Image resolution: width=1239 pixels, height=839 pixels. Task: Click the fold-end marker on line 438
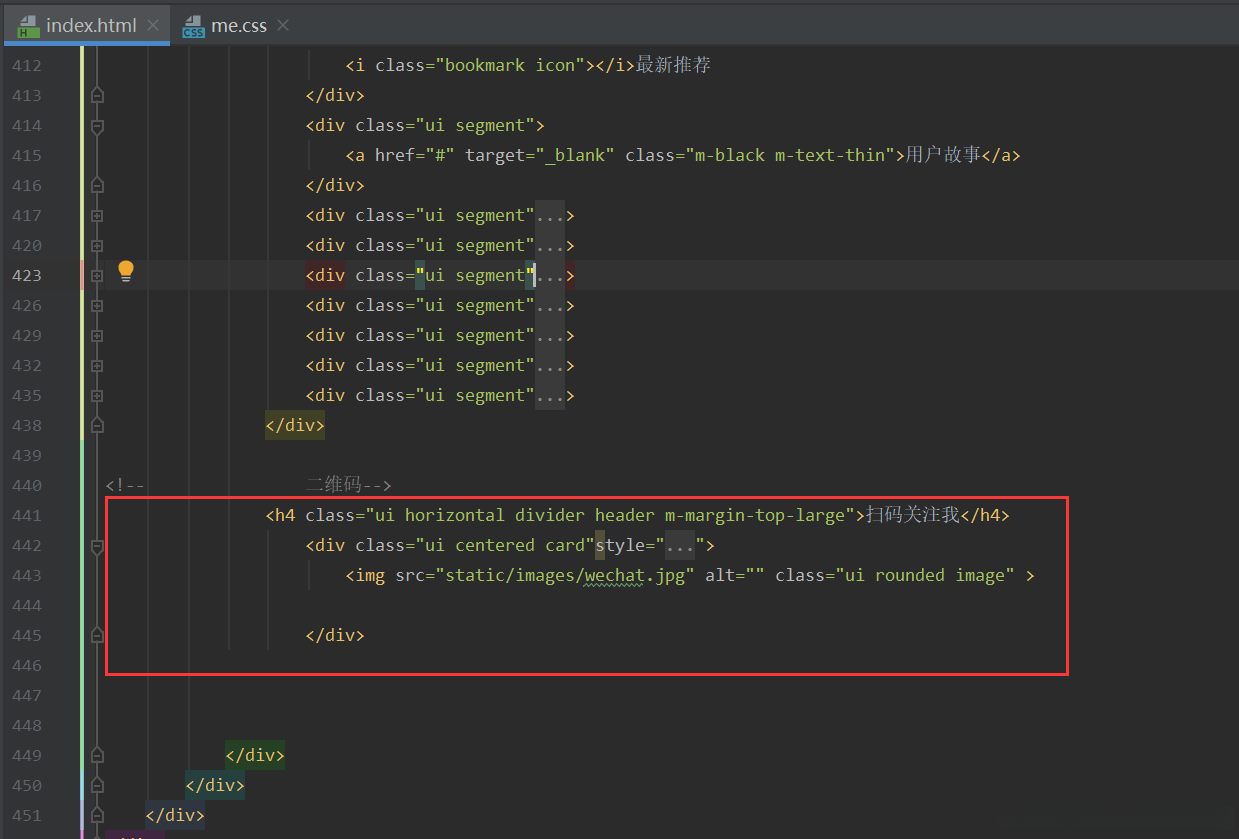[x=97, y=425]
